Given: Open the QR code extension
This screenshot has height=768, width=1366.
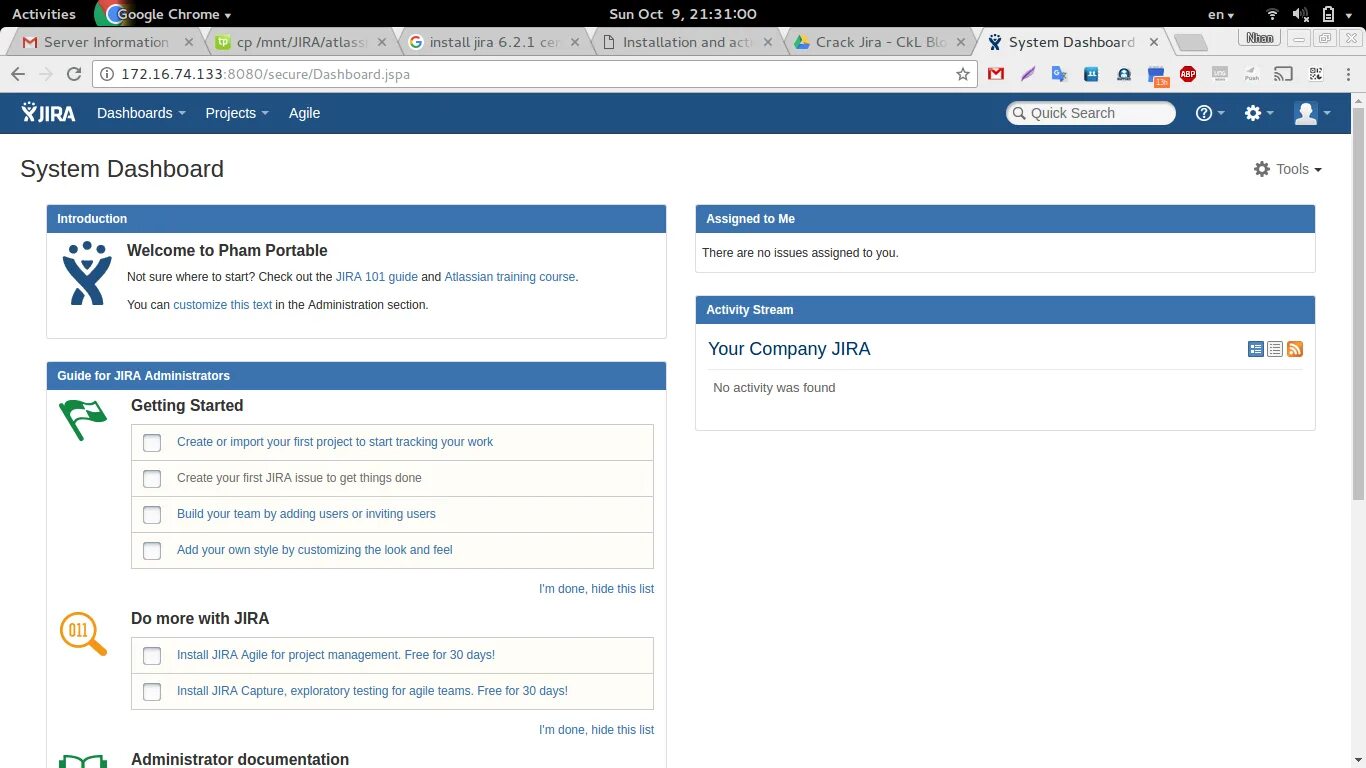Looking at the screenshot, I should (x=1316, y=74).
